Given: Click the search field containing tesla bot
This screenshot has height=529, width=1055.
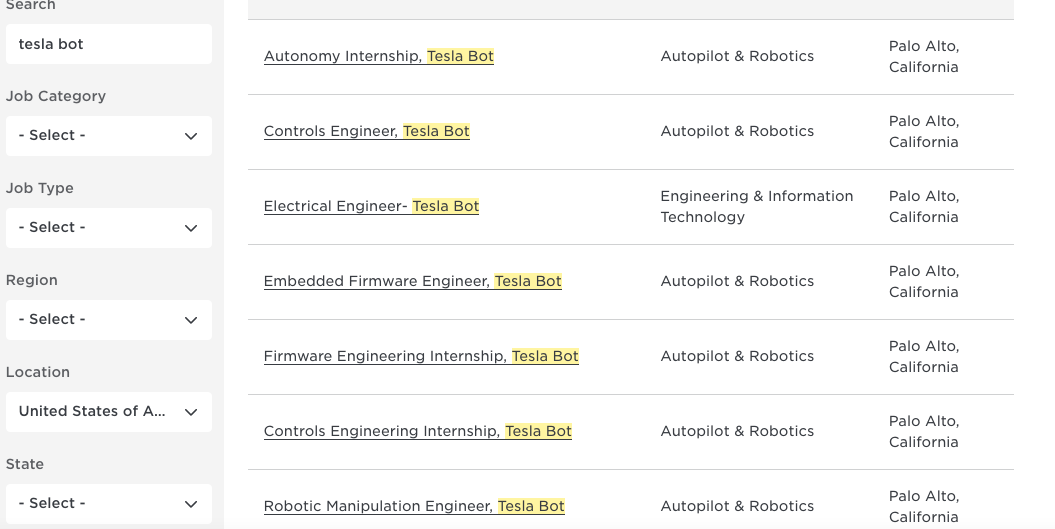Looking at the screenshot, I should click(109, 44).
